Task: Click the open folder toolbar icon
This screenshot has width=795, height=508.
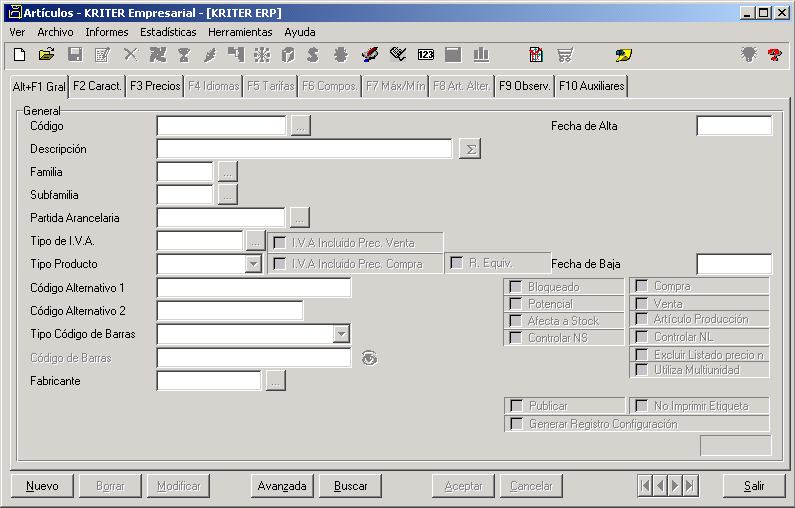Action: [47, 54]
